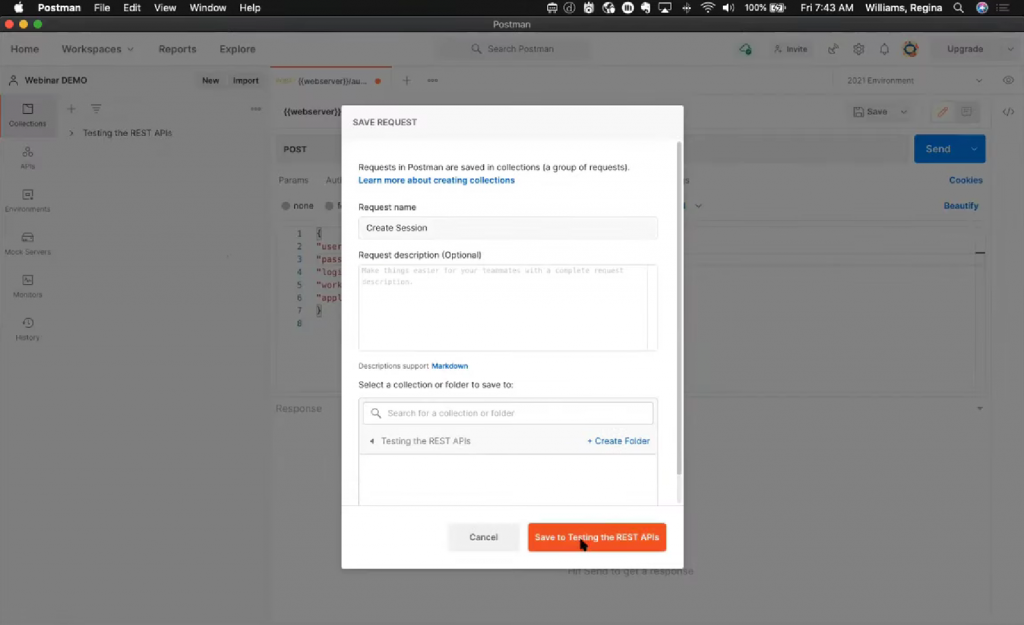Expand the Testing the REST APIs sidebar collection
Screen dimensions: 1024x625
[71, 133]
